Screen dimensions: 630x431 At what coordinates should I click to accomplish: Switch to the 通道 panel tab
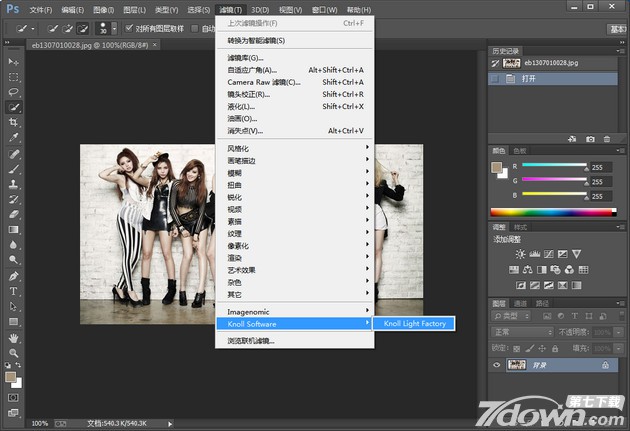click(x=521, y=303)
